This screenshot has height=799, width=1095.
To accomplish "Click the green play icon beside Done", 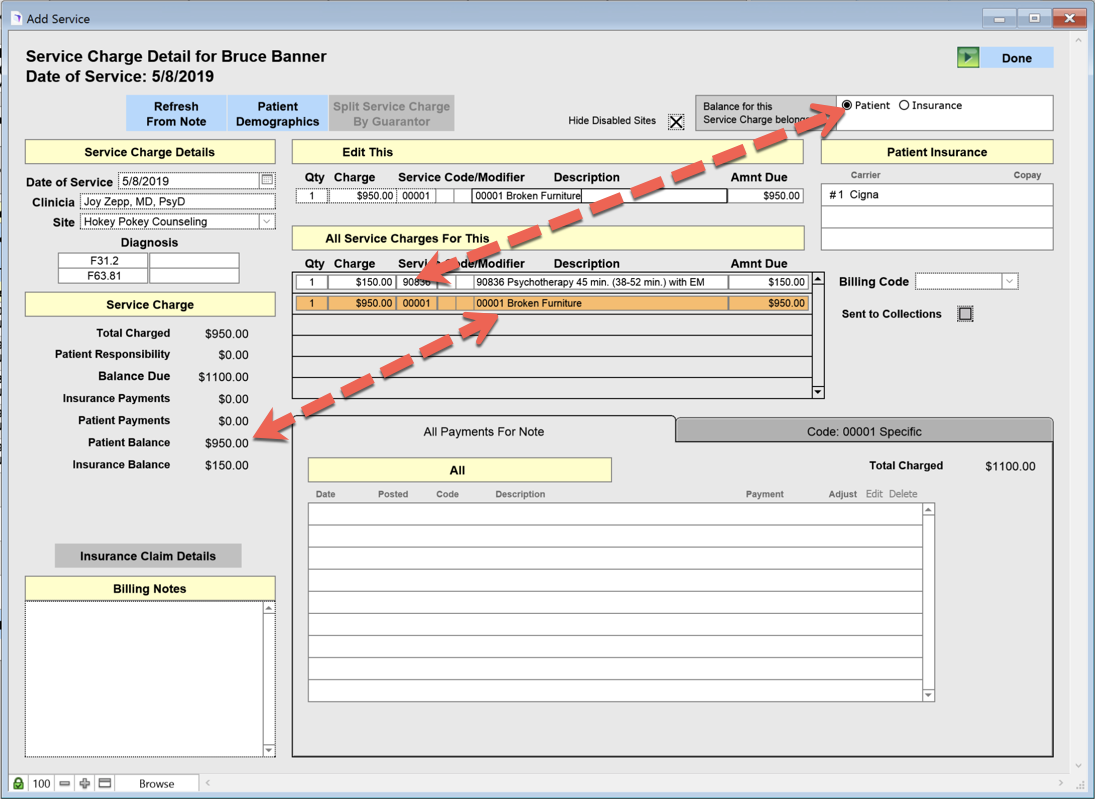I will (x=968, y=58).
